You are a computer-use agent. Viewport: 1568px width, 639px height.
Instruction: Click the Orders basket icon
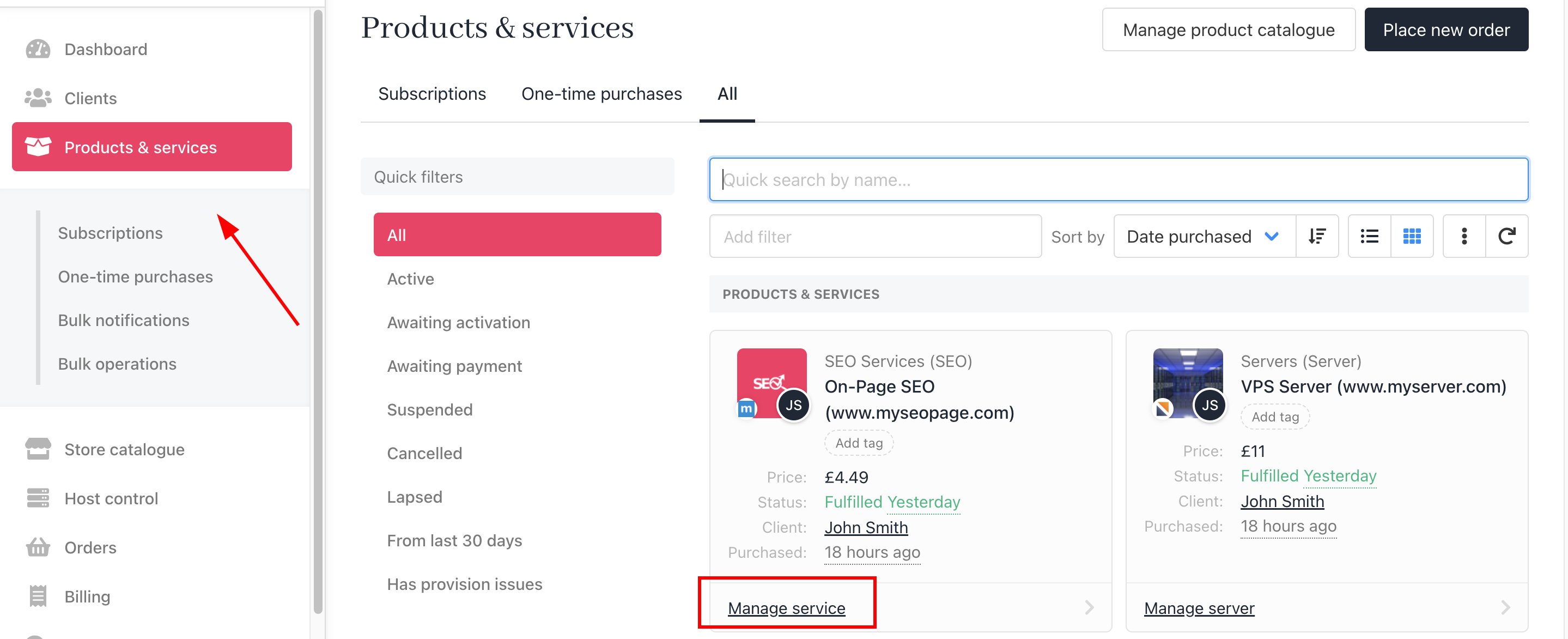tap(38, 547)
